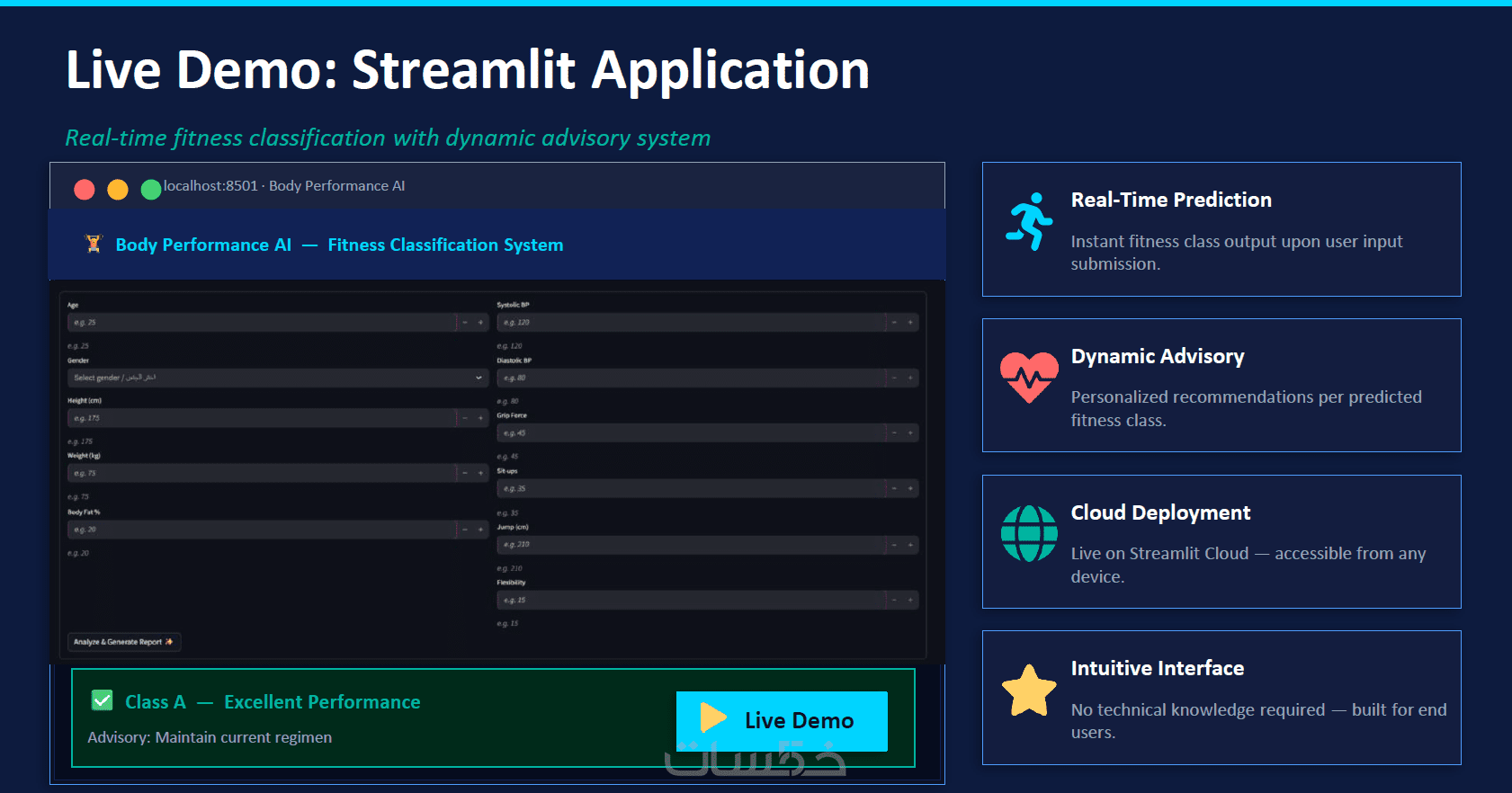Increase the Age value with plus
Image resolution: width=1512 pixels, height=793 pixels.
[x=480, y=322]
